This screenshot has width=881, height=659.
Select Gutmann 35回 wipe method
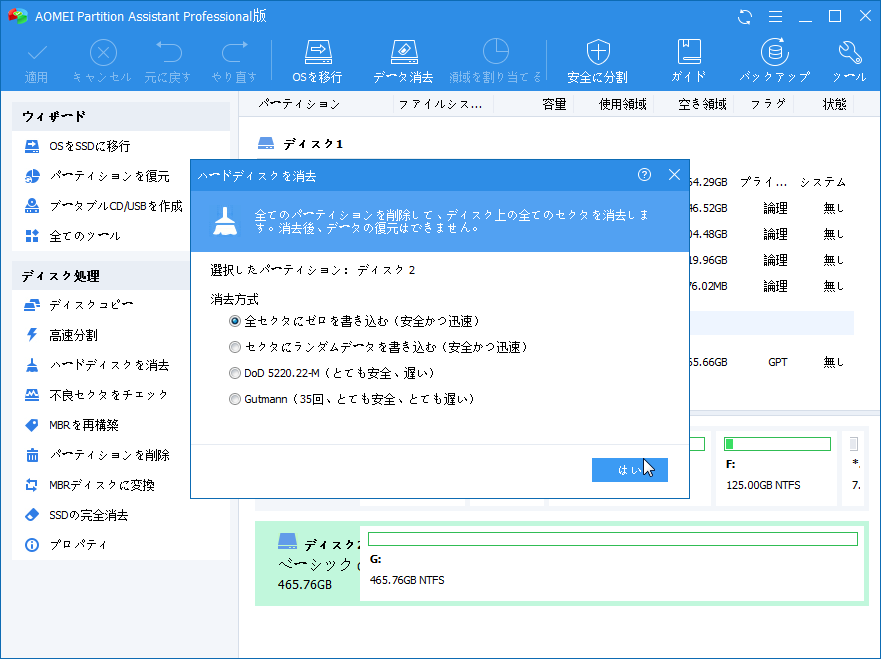235,399
